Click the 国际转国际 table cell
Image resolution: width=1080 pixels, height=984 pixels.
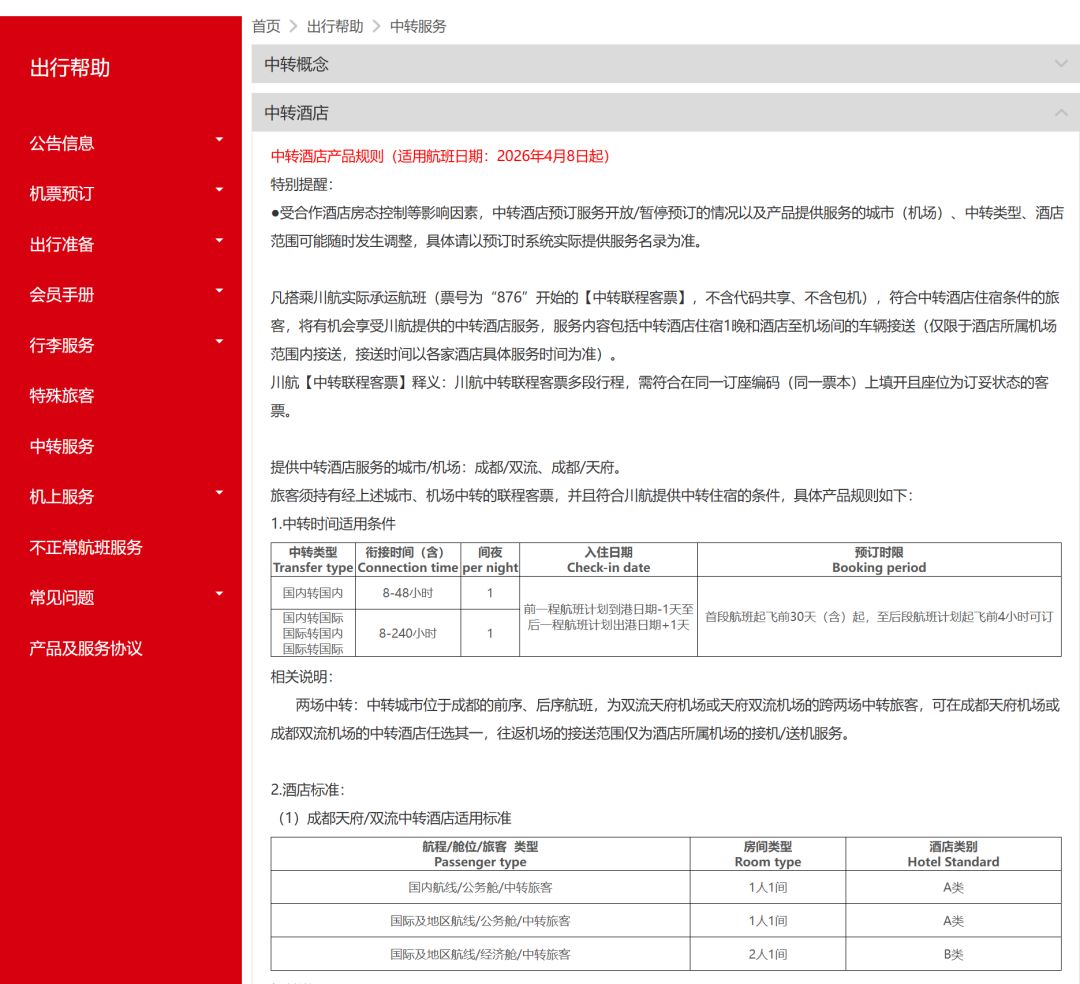(313, 649)
